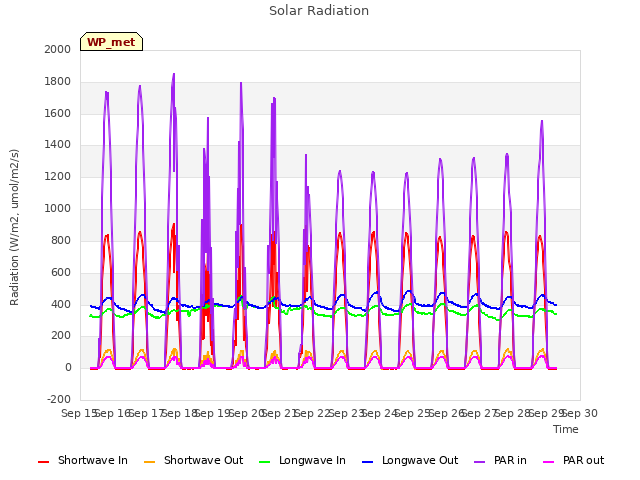Click the 800 y-axis tick label

(61, 240)
